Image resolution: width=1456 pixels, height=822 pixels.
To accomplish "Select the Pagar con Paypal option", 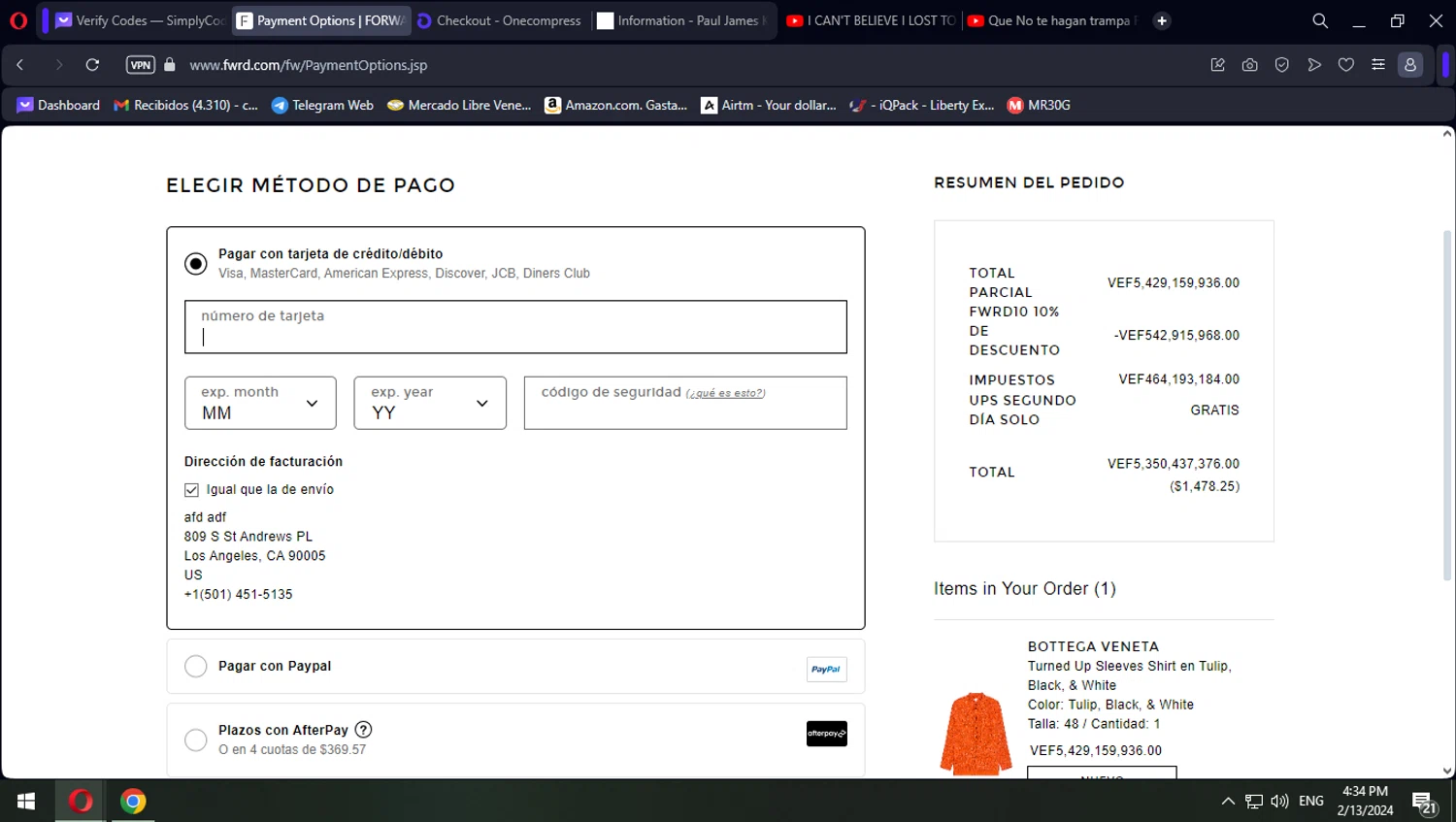I will pyautogui.click(x=196, y=667).
